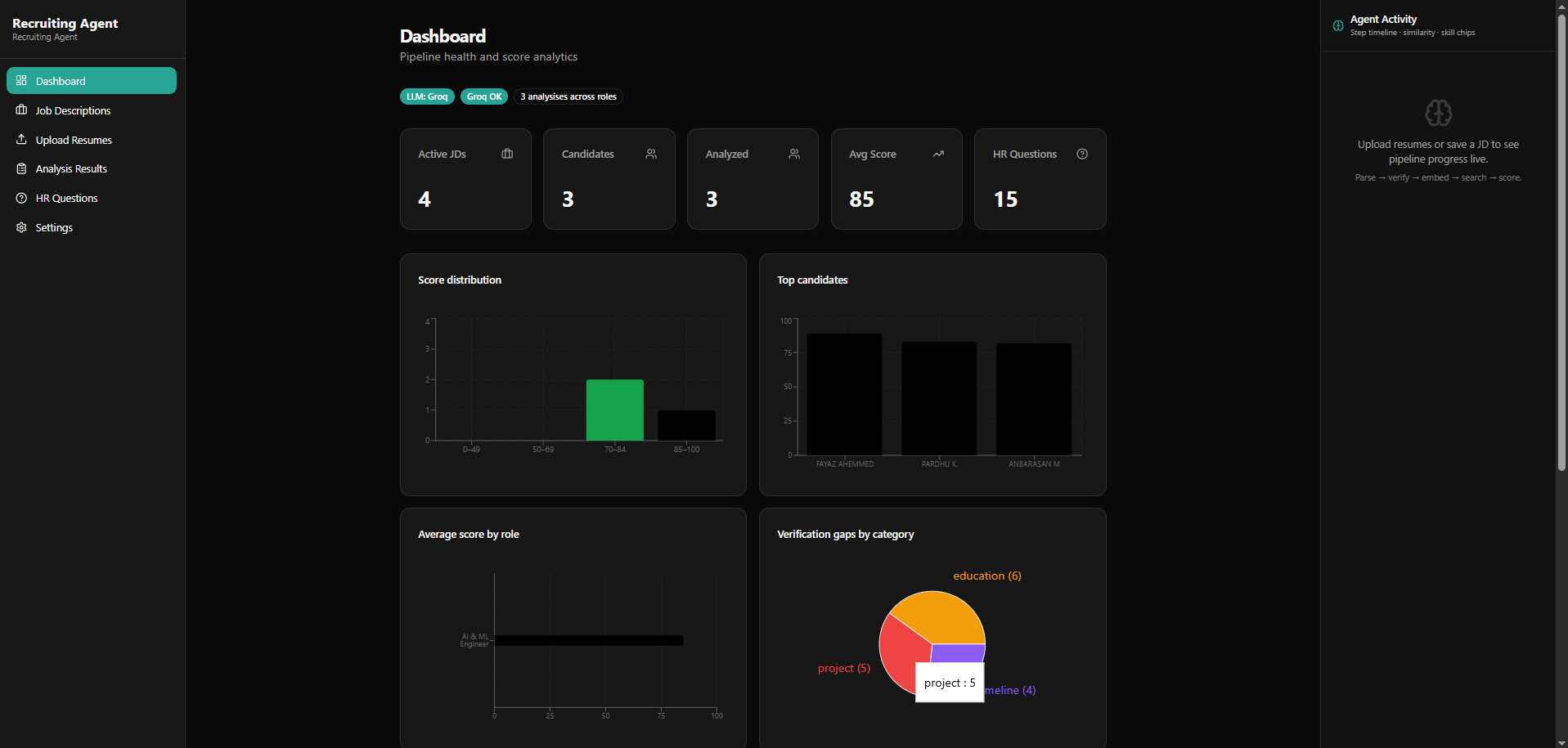Click the Groq OK status badge

tap(484, 96)
